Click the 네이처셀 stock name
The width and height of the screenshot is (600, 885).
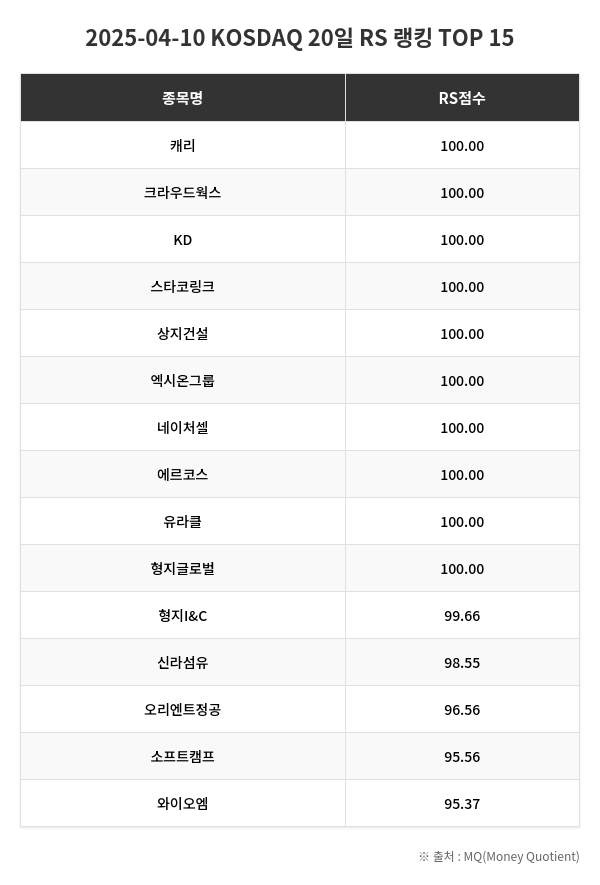pos(182,428)
